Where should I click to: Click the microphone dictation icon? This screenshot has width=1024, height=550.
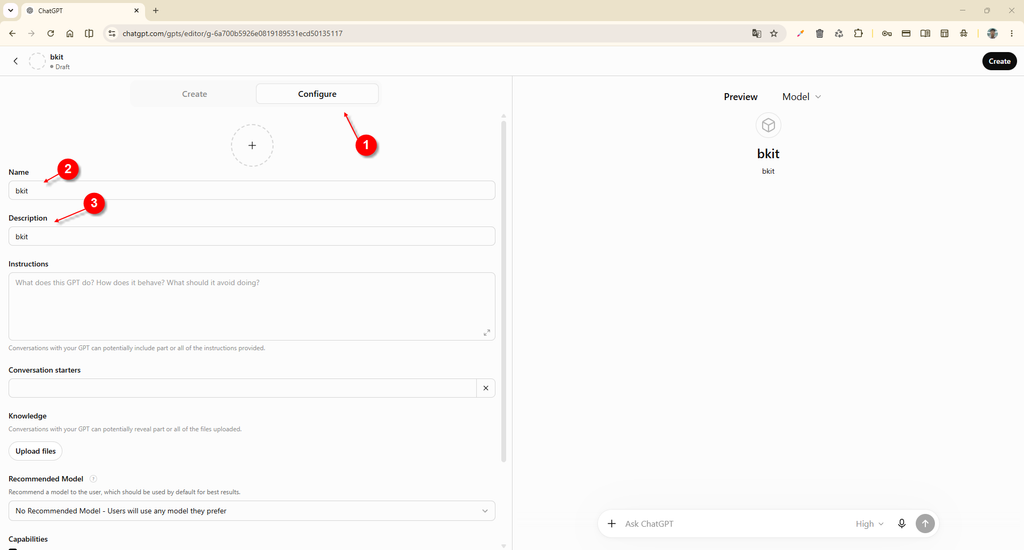902,523
